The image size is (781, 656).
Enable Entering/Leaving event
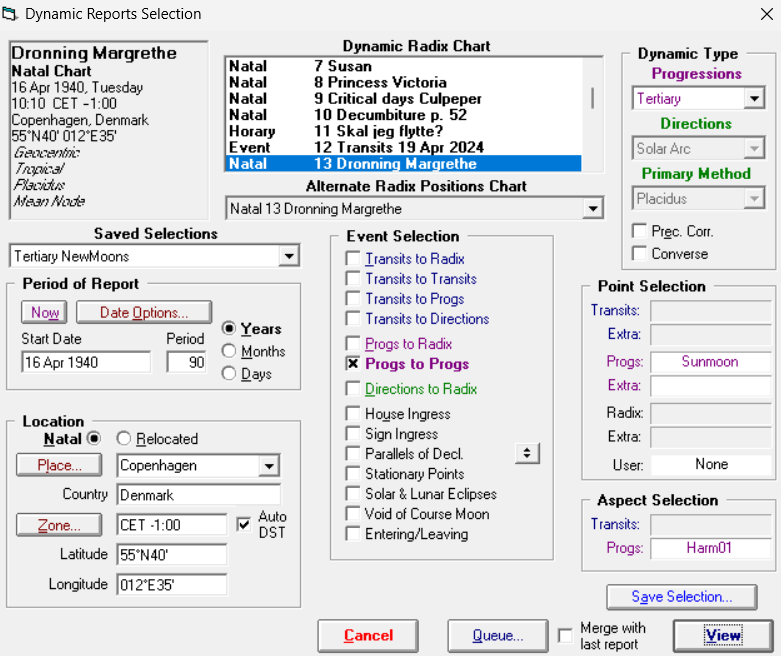coord(353,533)
